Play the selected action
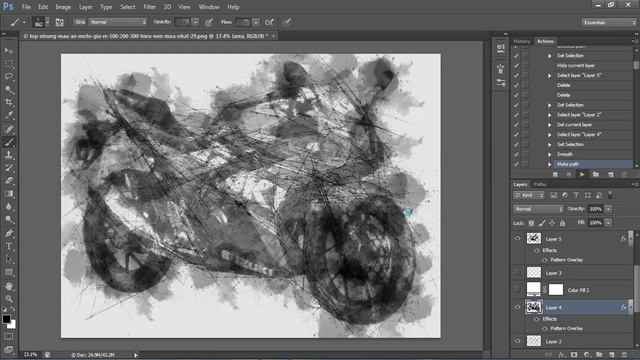640x360 pixels. tap(582, 175)
